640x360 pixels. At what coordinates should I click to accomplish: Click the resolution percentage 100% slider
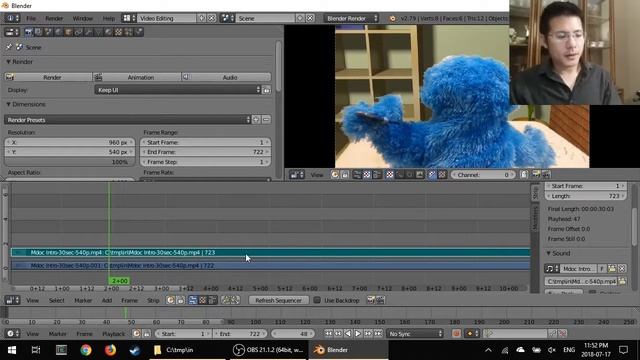[x=69, y=162]
